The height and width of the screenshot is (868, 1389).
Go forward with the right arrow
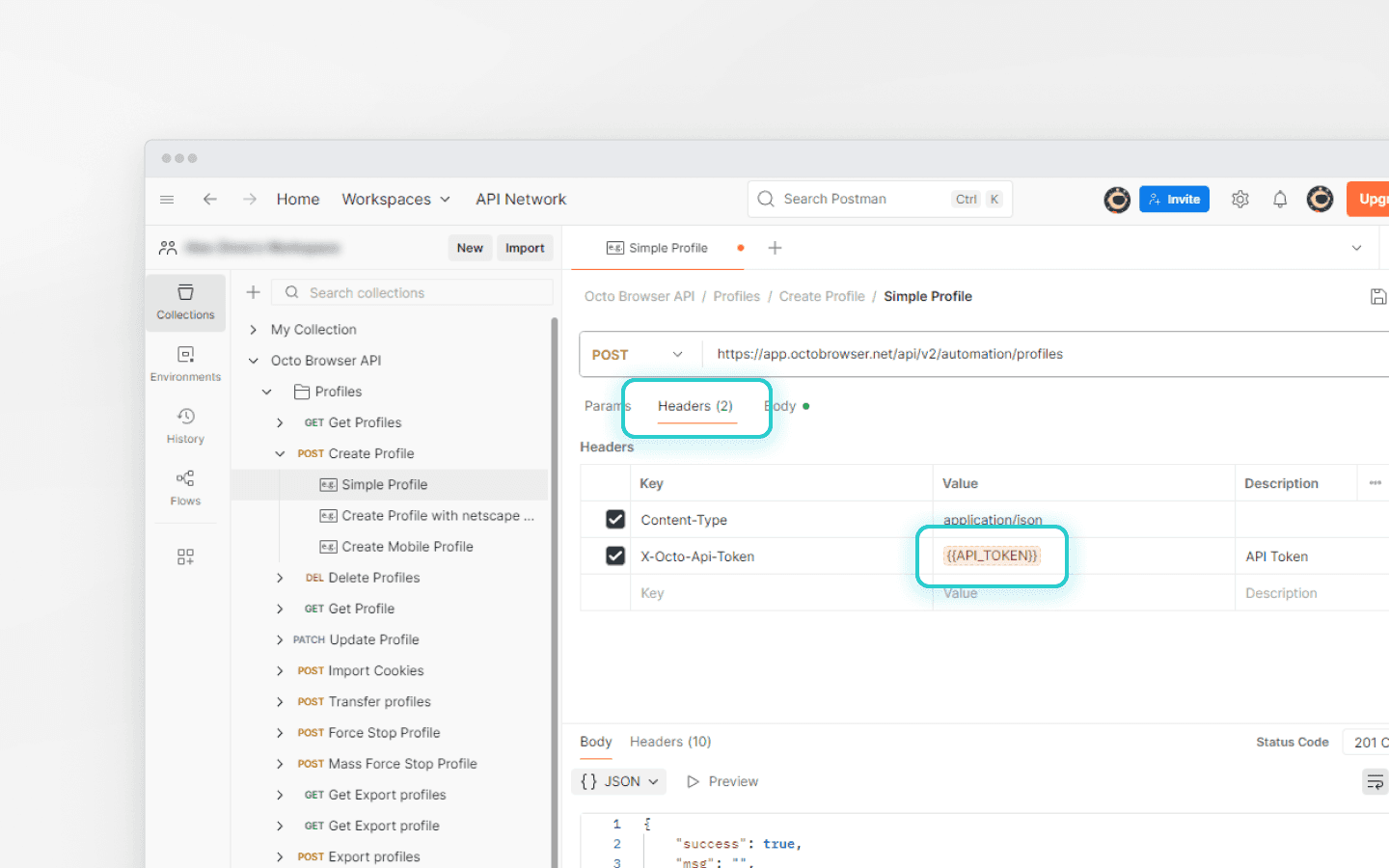pos(250,200)
